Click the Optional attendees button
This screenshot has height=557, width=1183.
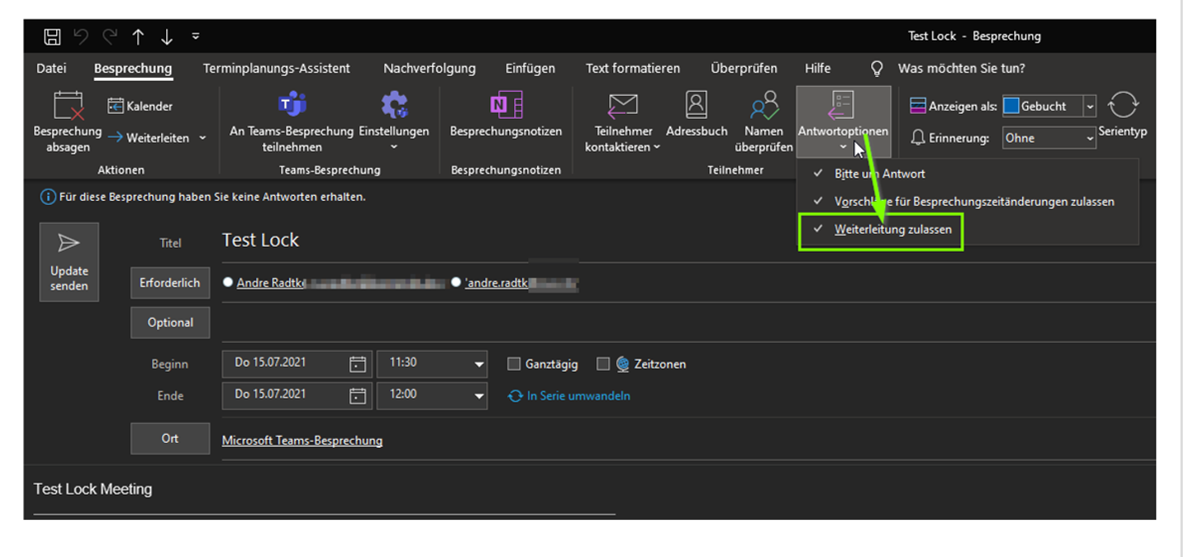click(x=170, y=322)
